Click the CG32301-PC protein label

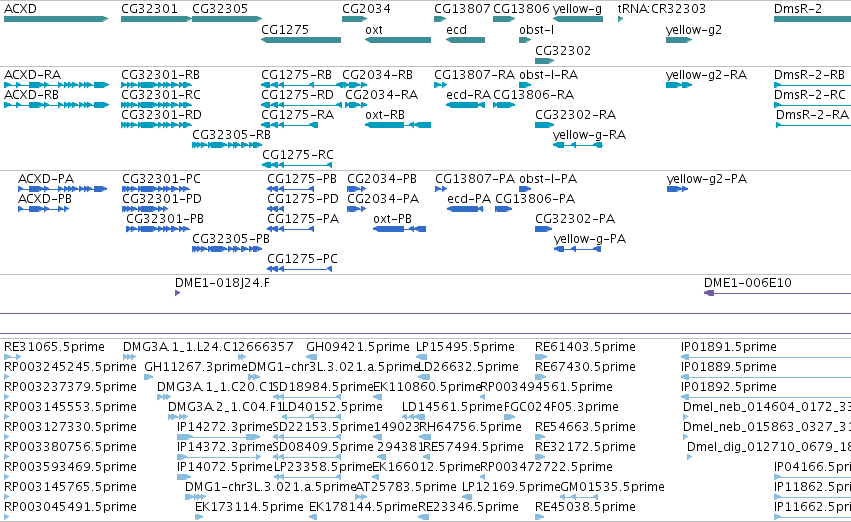click(x=161, y=179)
